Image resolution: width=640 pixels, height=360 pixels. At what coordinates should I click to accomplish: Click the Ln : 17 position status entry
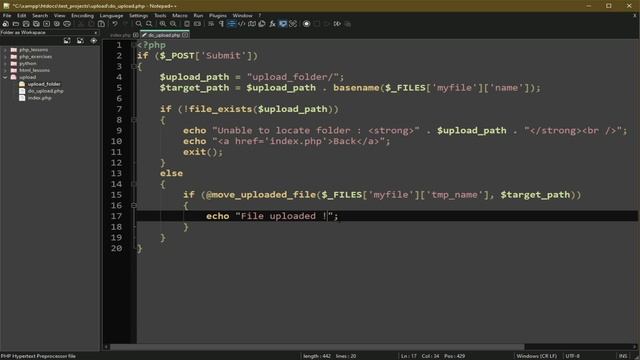pos(408,356)
